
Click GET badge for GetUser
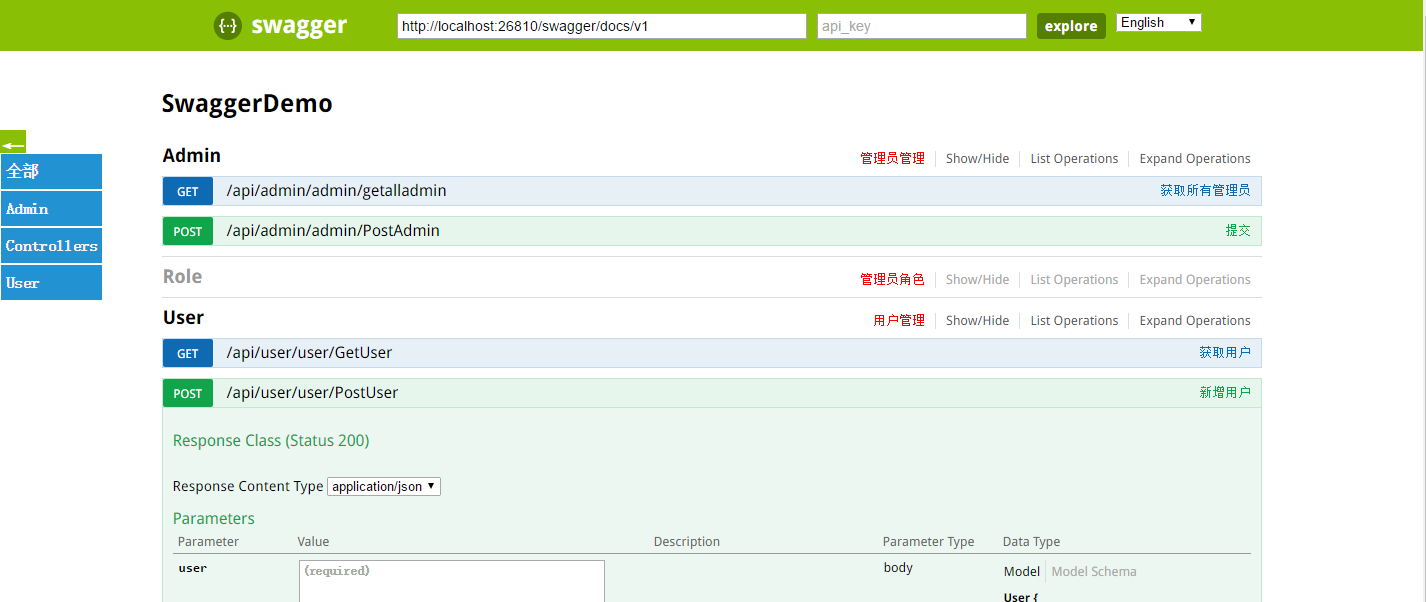[x=188, y=353]
